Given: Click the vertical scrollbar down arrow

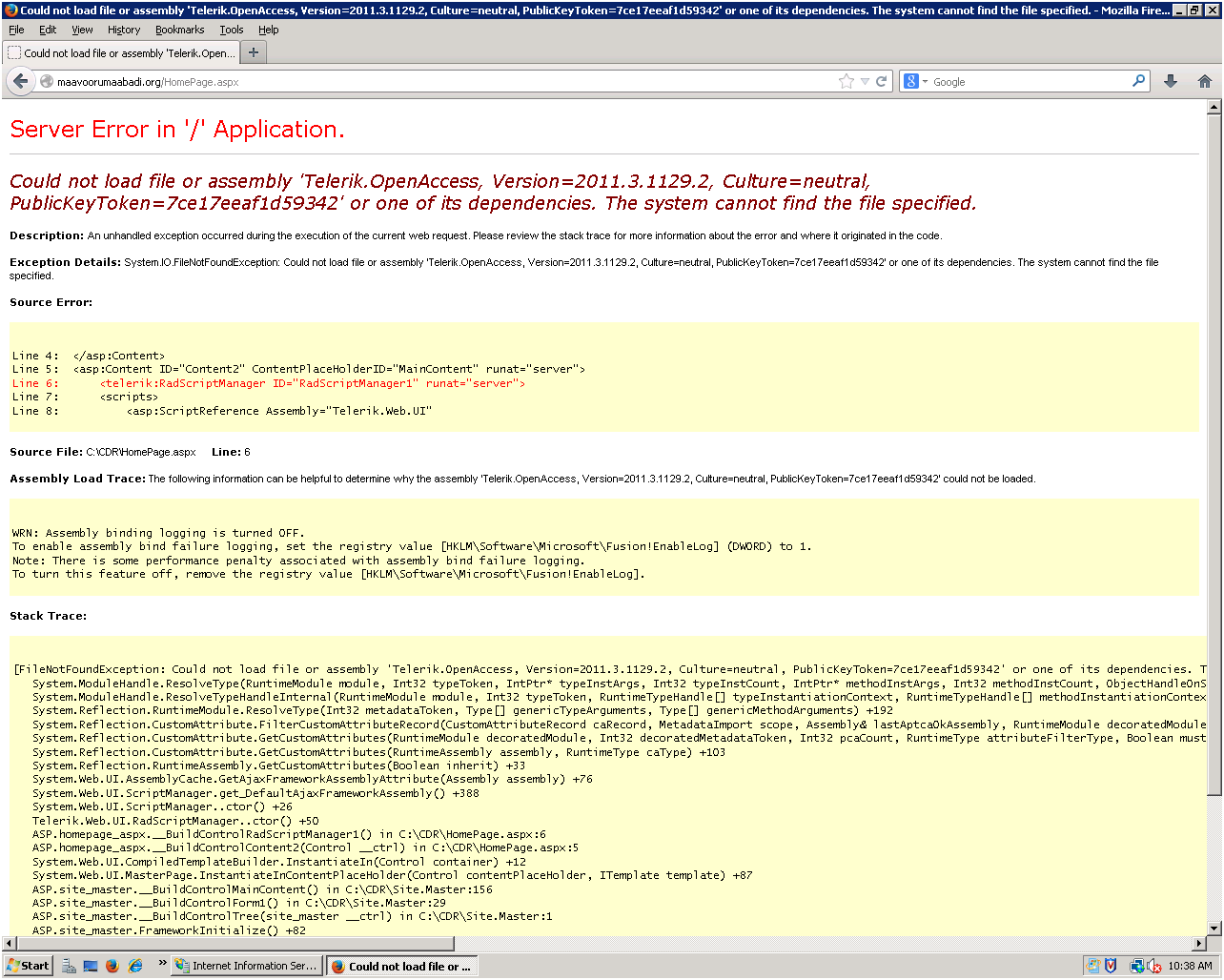Looking at the screenshot, I should point(1214,929).
